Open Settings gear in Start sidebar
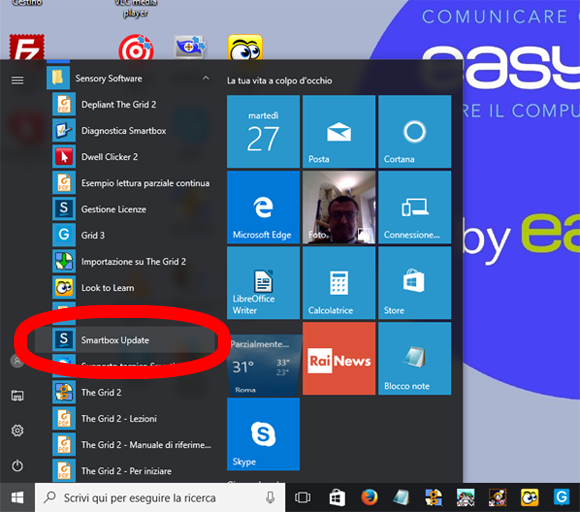This screenshot has width=580, height=512. (x=17, y=431)
